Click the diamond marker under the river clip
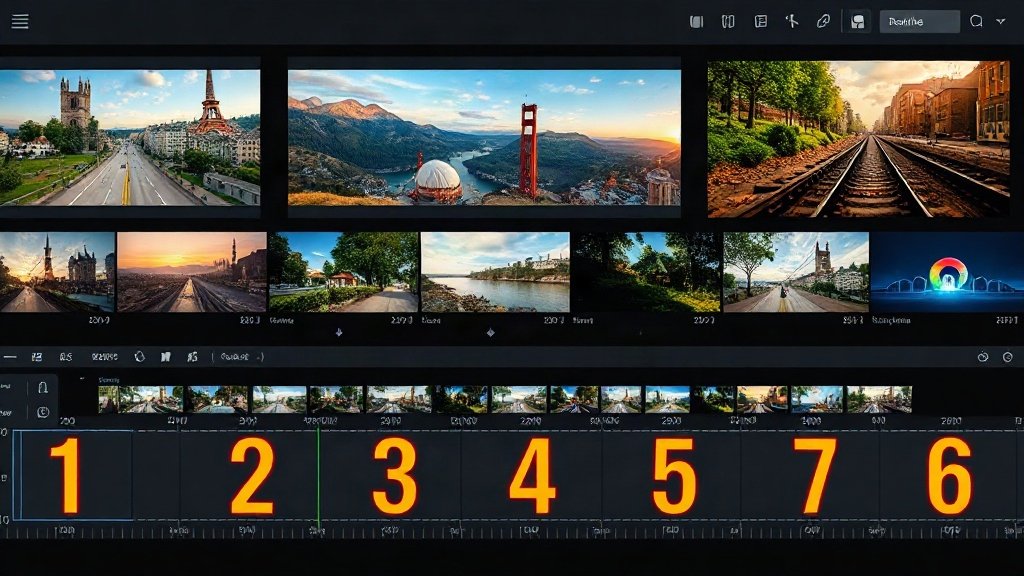The width and height of the screenshot is (1024, 576). (490, 332)
